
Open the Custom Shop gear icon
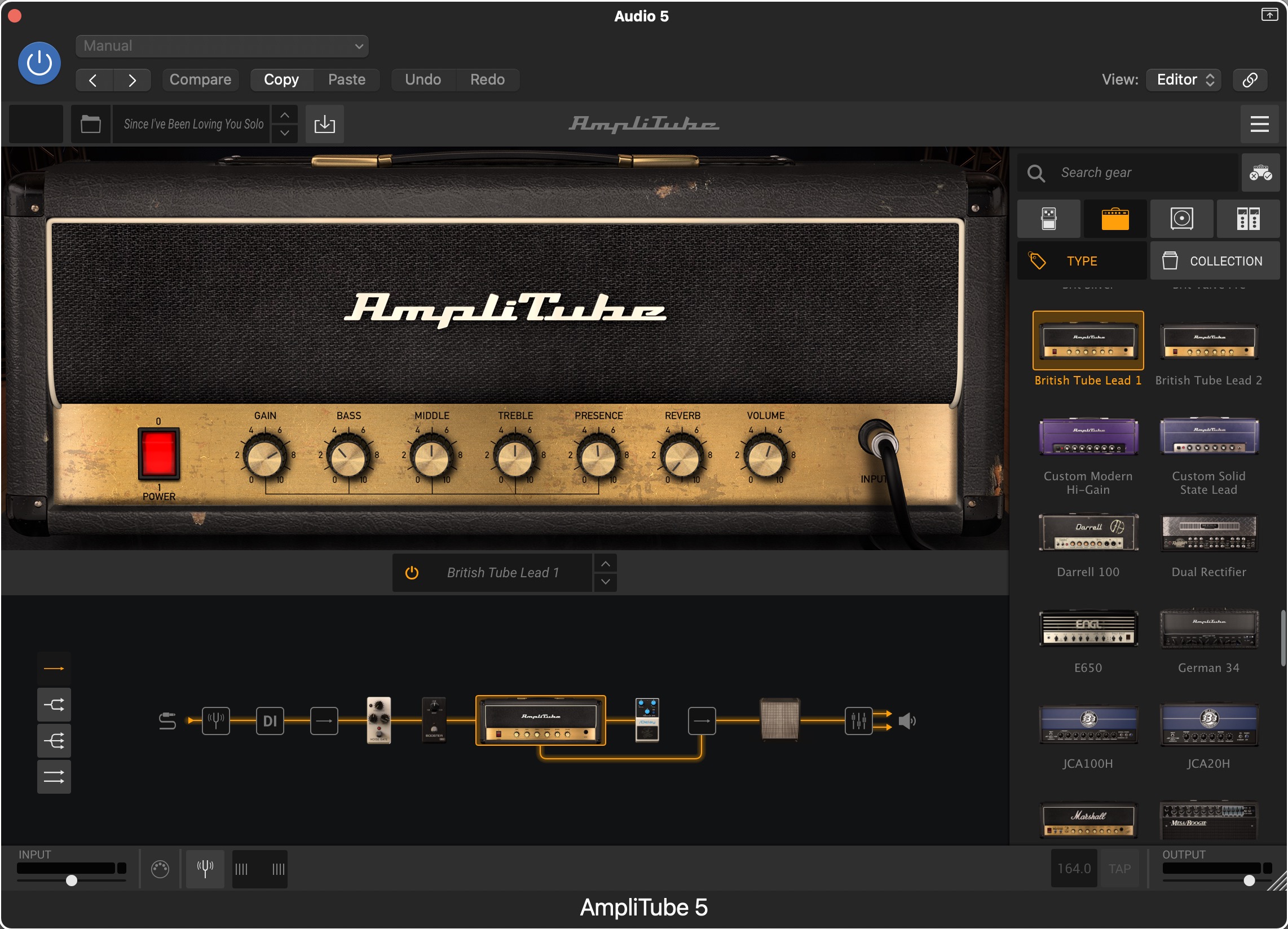pos(1260,172)
